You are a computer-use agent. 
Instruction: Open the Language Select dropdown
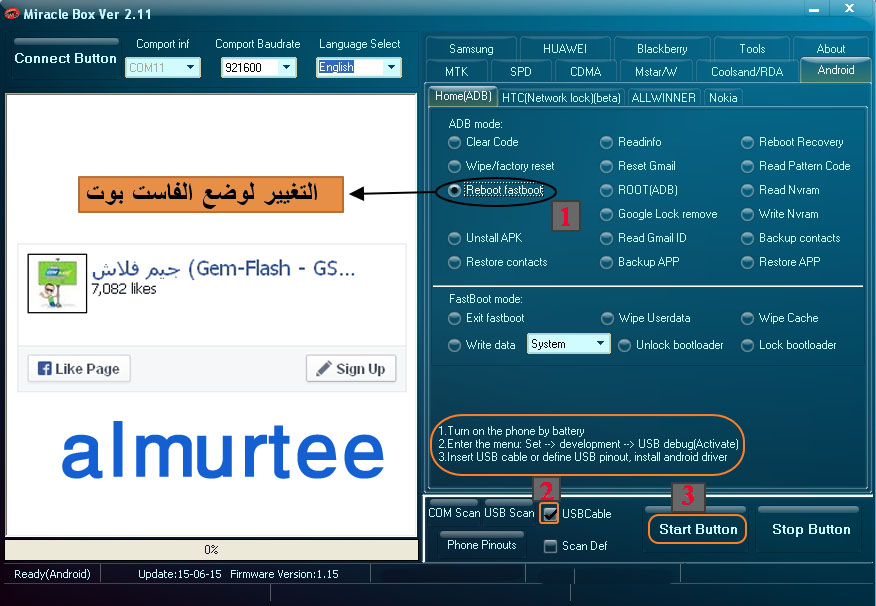(x=359, y=68)
